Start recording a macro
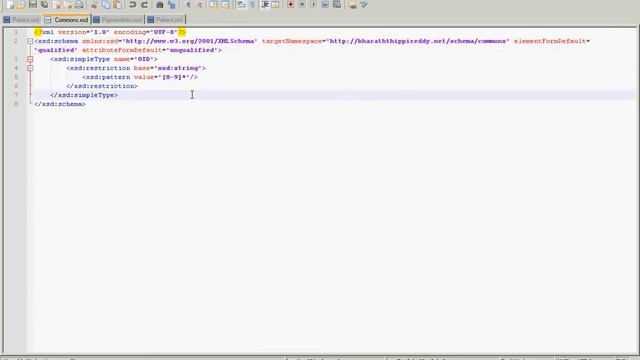 pos(291,5)
